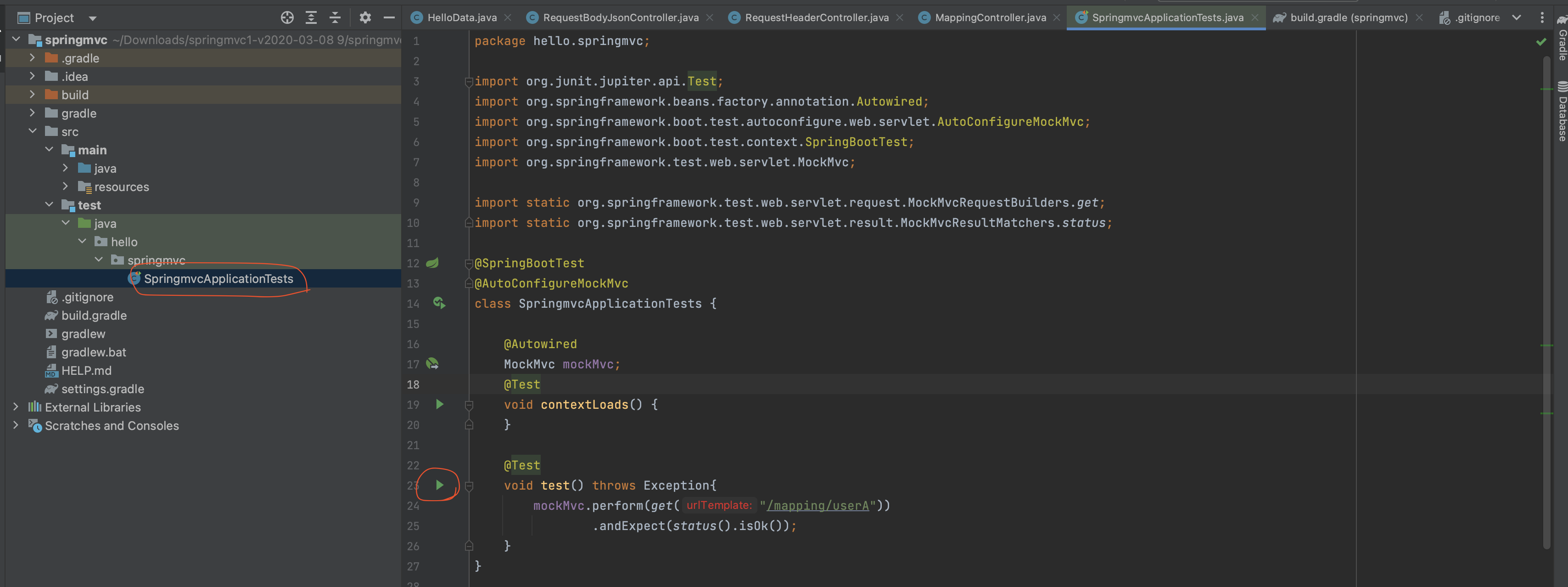Collapse the springmvc root project node
The width and height of the screenshot is (1568, 587).
point(17,40)
